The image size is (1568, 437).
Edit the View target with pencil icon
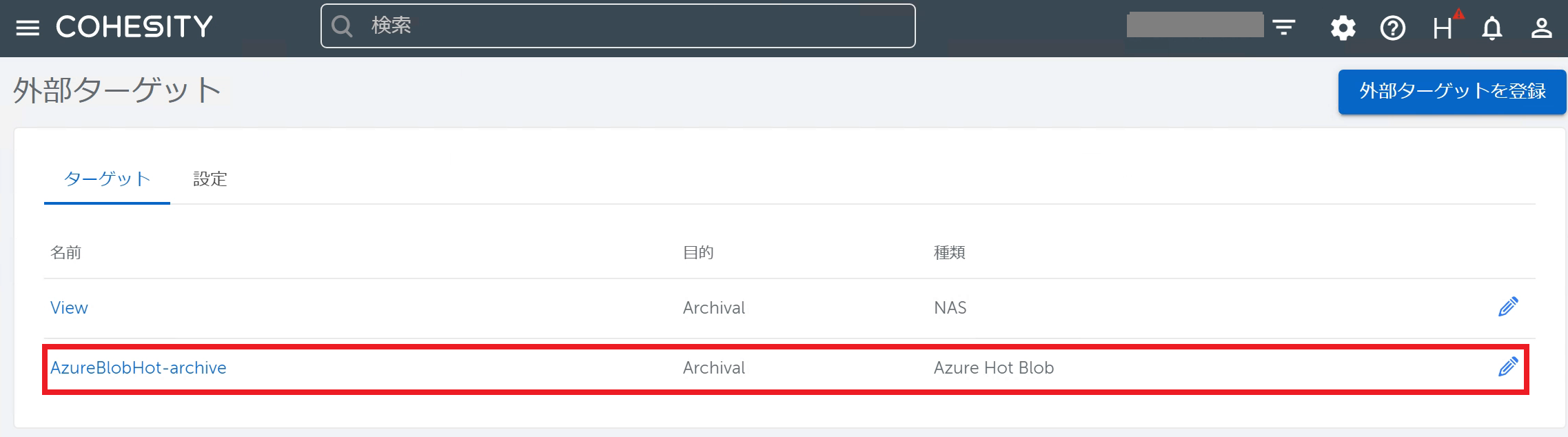coord(1508,307)
